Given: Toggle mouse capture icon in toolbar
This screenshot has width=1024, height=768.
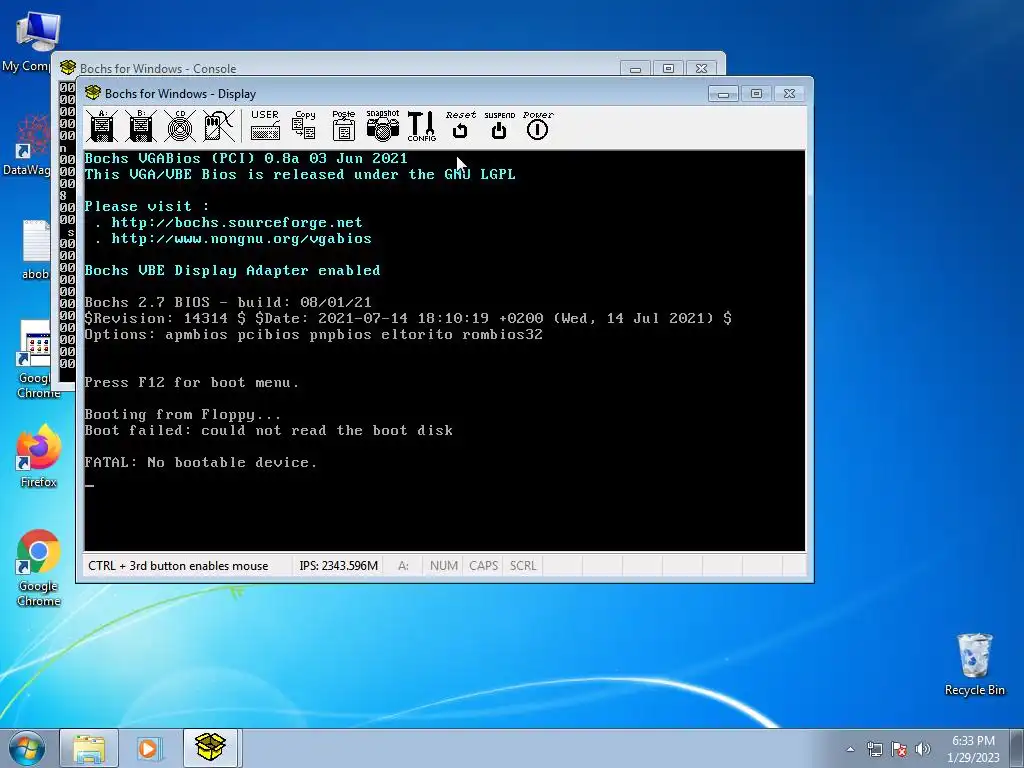Looking at the screenshot, I should [219, 125].
